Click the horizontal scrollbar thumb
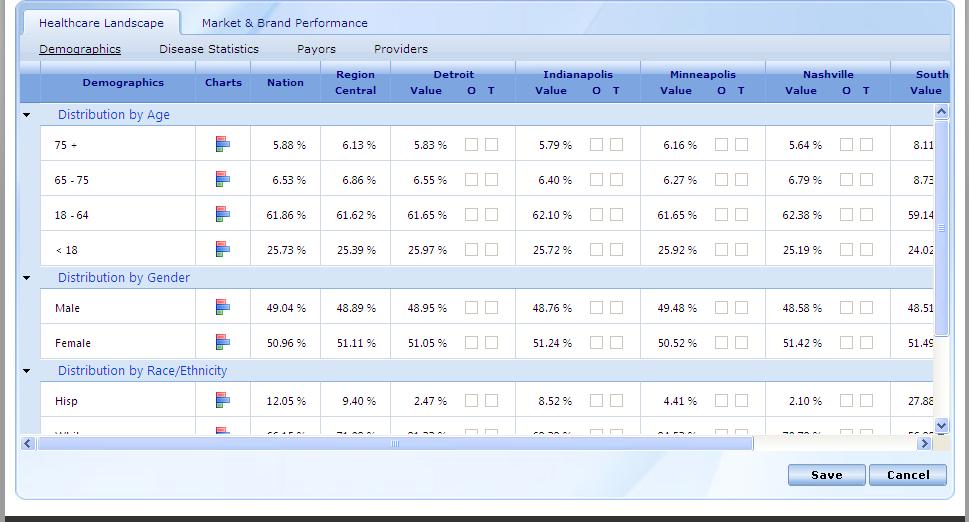This screenshot has width=969, height=522. tap(395, 444)
